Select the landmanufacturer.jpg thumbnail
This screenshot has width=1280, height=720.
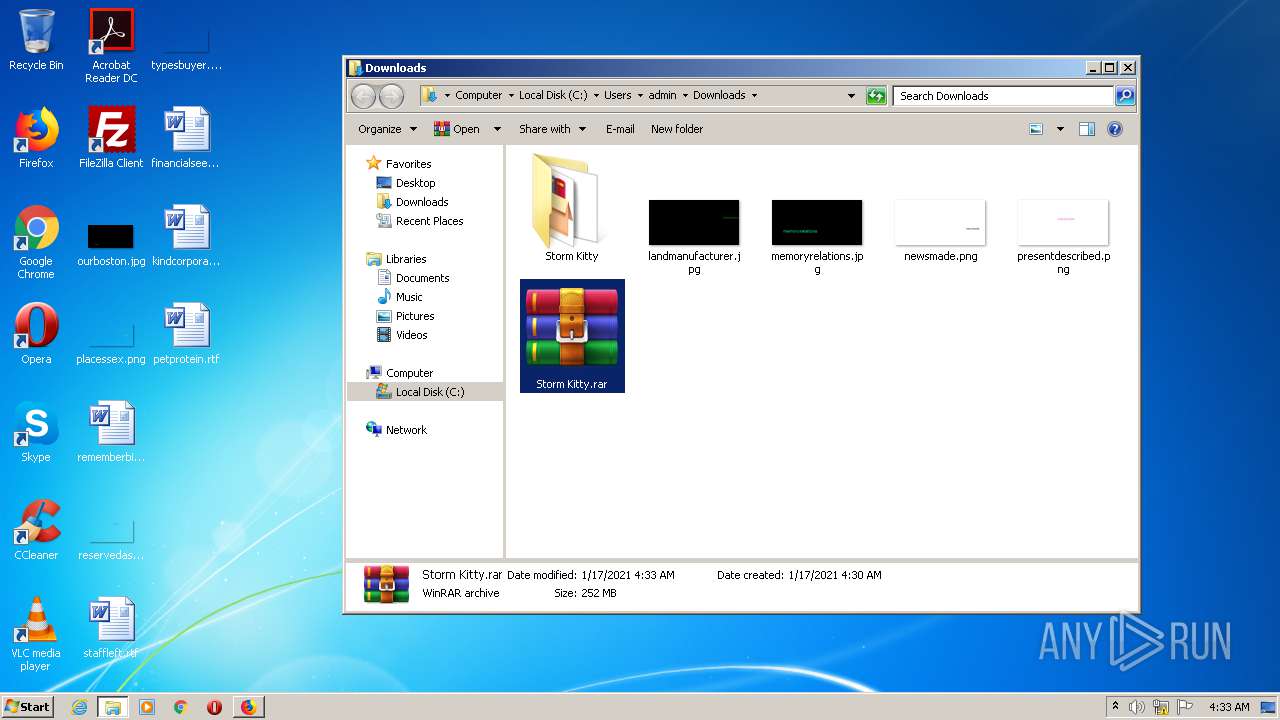pos(694,235)
